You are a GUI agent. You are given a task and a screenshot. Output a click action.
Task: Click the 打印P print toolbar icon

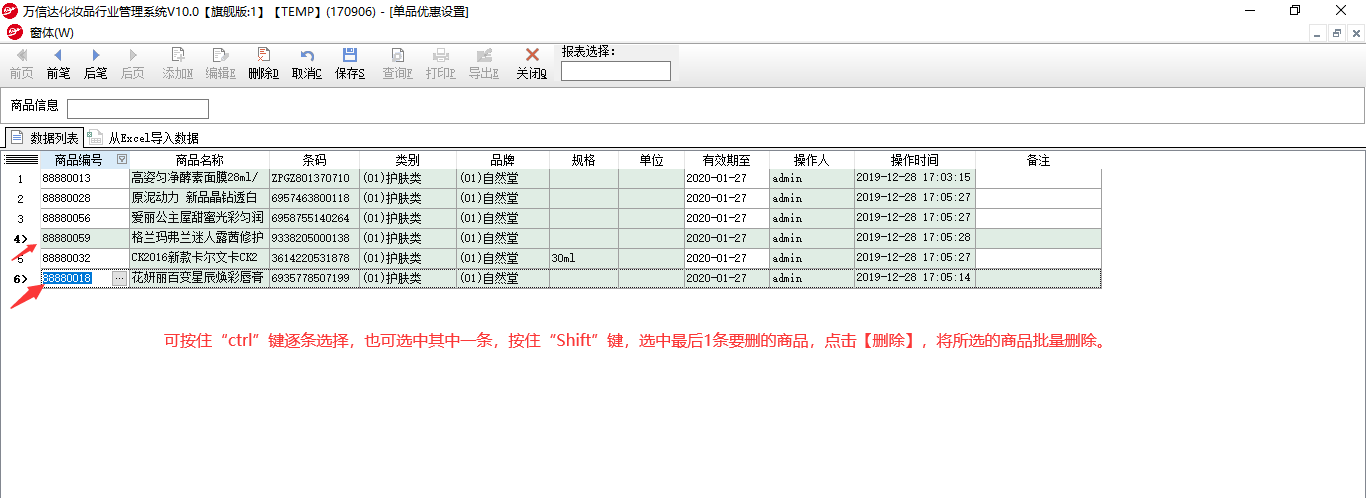[440, 64]
